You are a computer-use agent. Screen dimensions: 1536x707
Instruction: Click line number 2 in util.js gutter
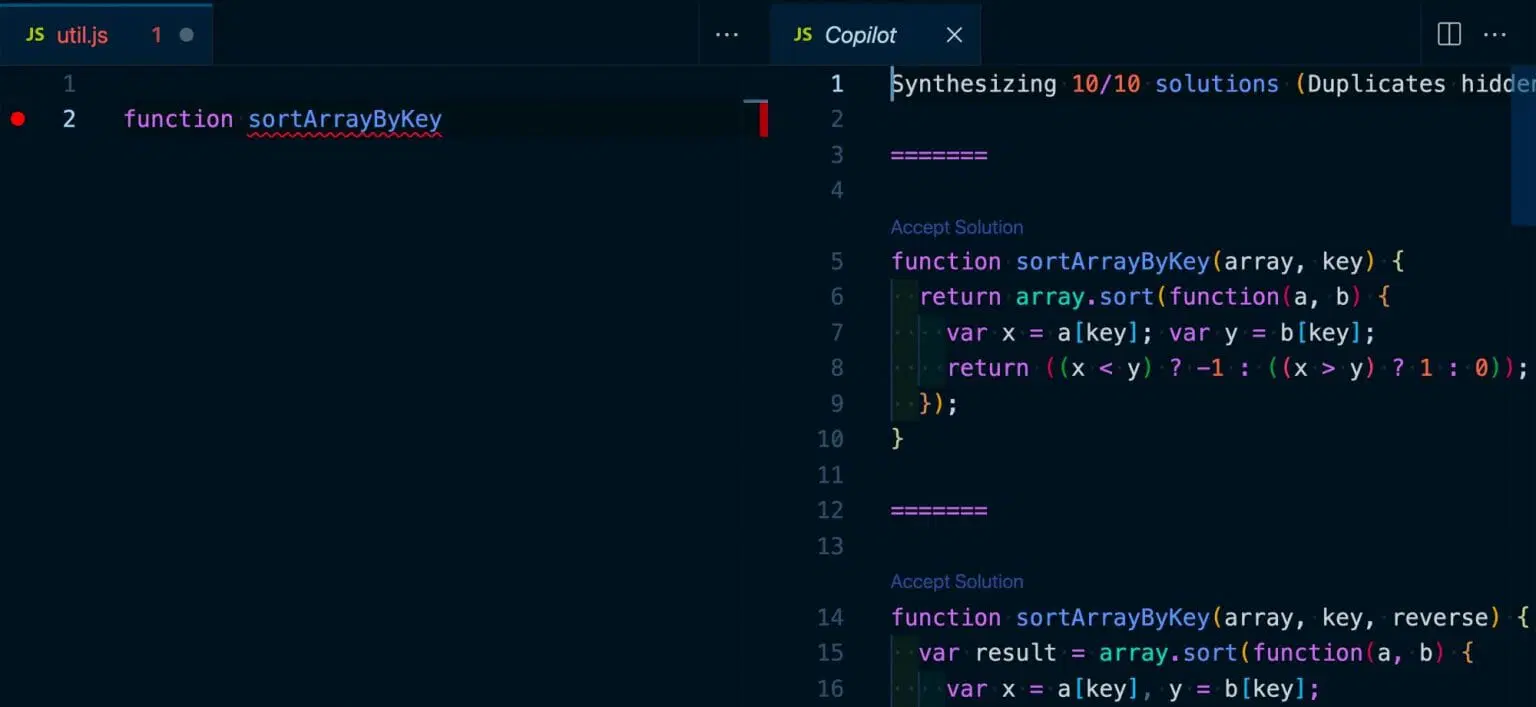[x=69, y=119]
